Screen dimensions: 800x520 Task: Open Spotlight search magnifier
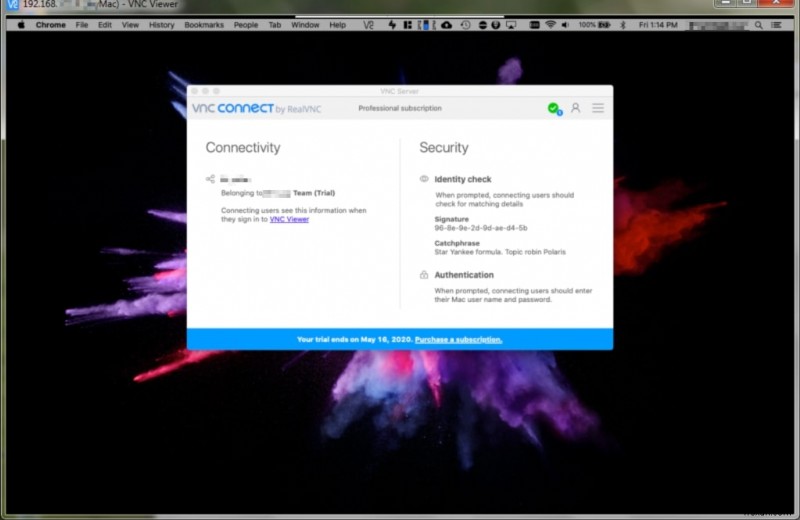(759, 24)
